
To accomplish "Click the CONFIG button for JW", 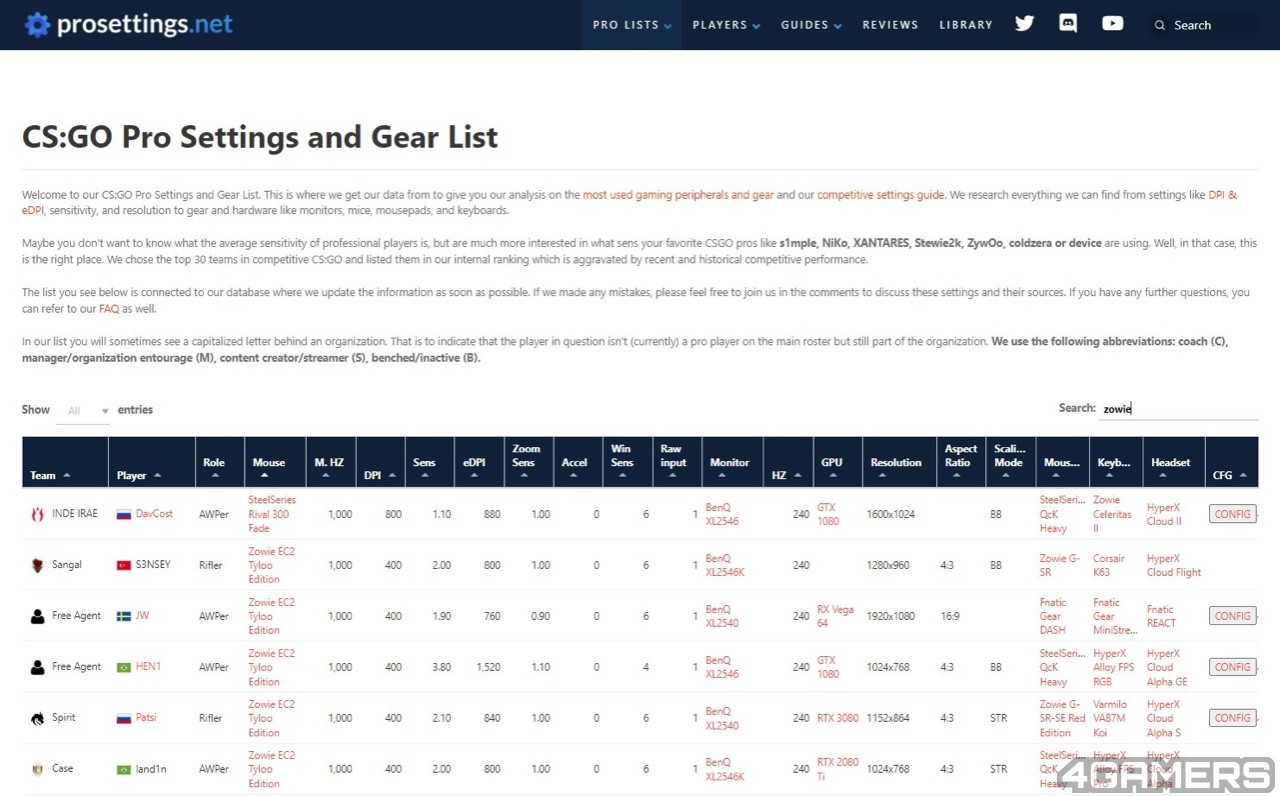I will coord(1233,616).
